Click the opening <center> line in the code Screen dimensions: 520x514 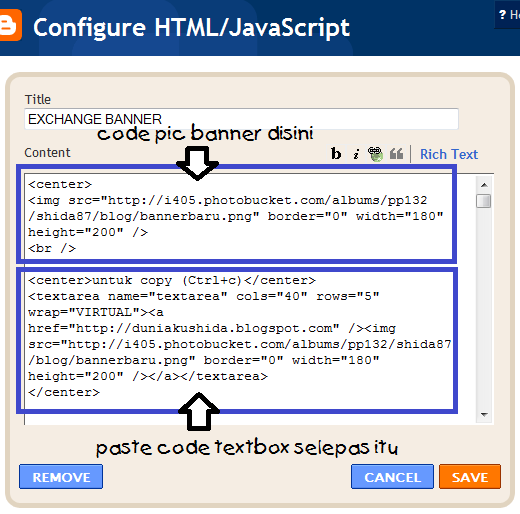[60, 184]
